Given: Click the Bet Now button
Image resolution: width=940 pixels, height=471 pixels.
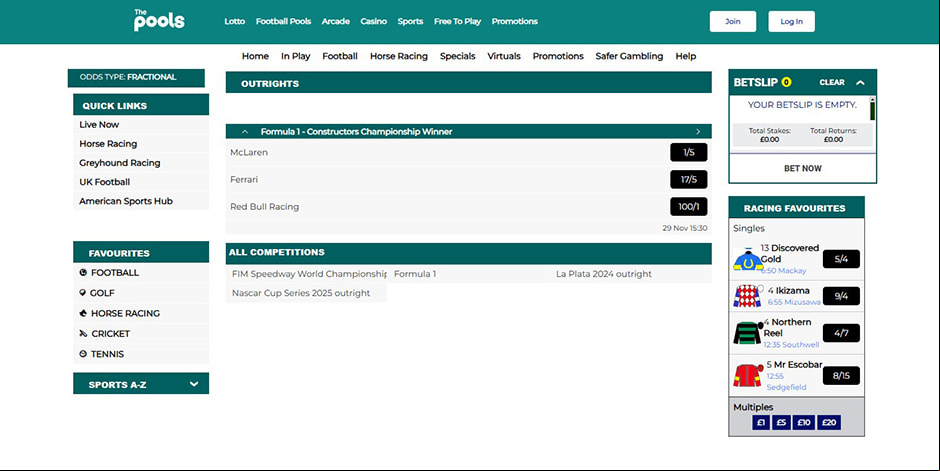Looking at the screenshot, I should pos(803,168).
